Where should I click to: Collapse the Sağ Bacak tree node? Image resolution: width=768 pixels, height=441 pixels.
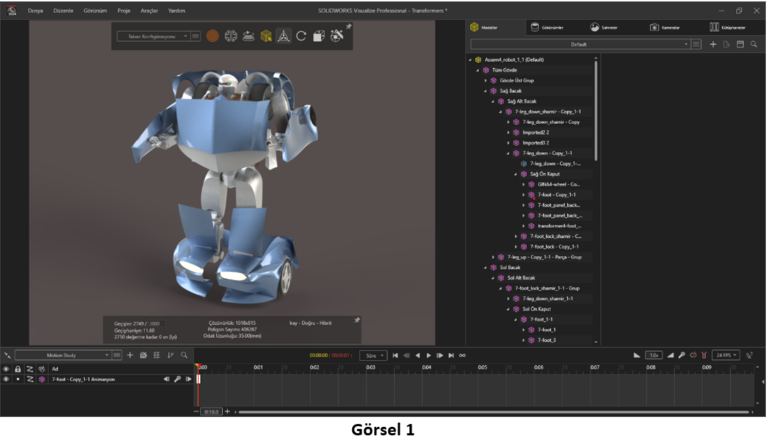point(486,91)
